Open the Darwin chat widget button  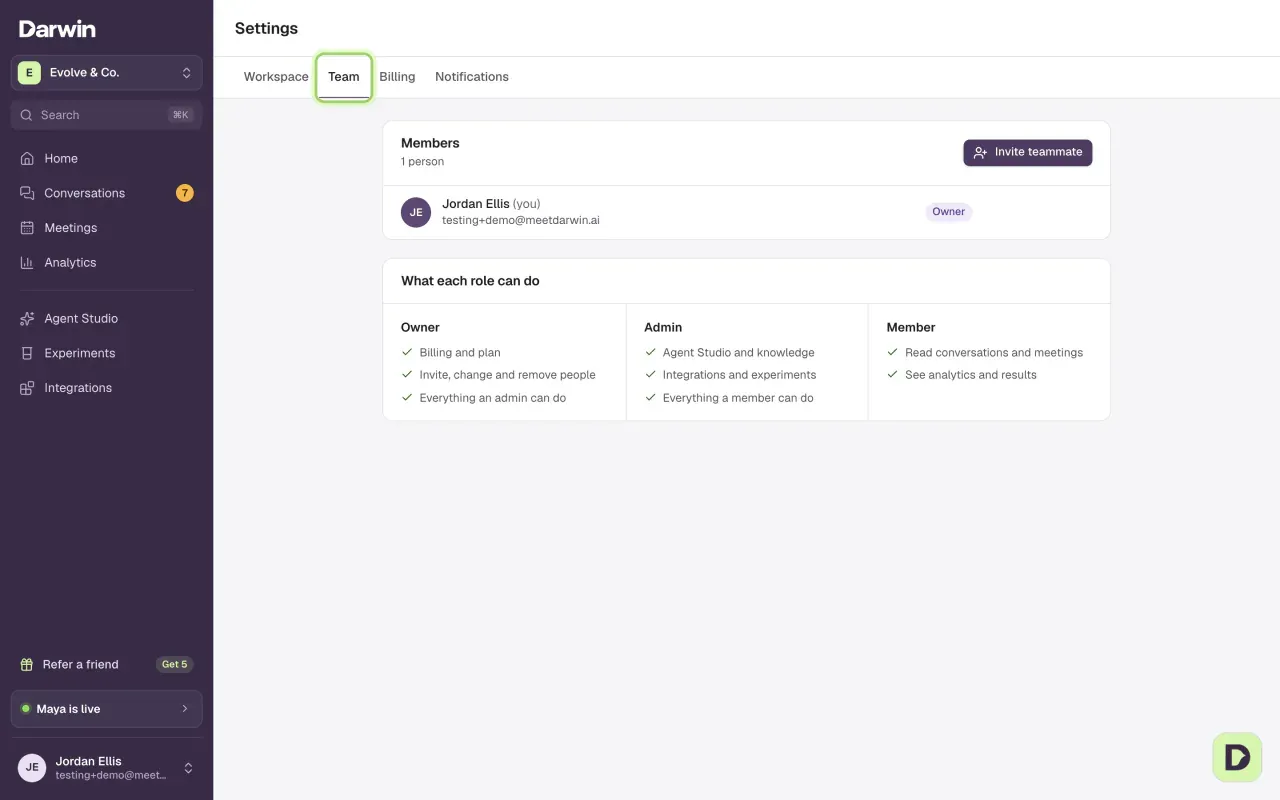point(1237,757)
